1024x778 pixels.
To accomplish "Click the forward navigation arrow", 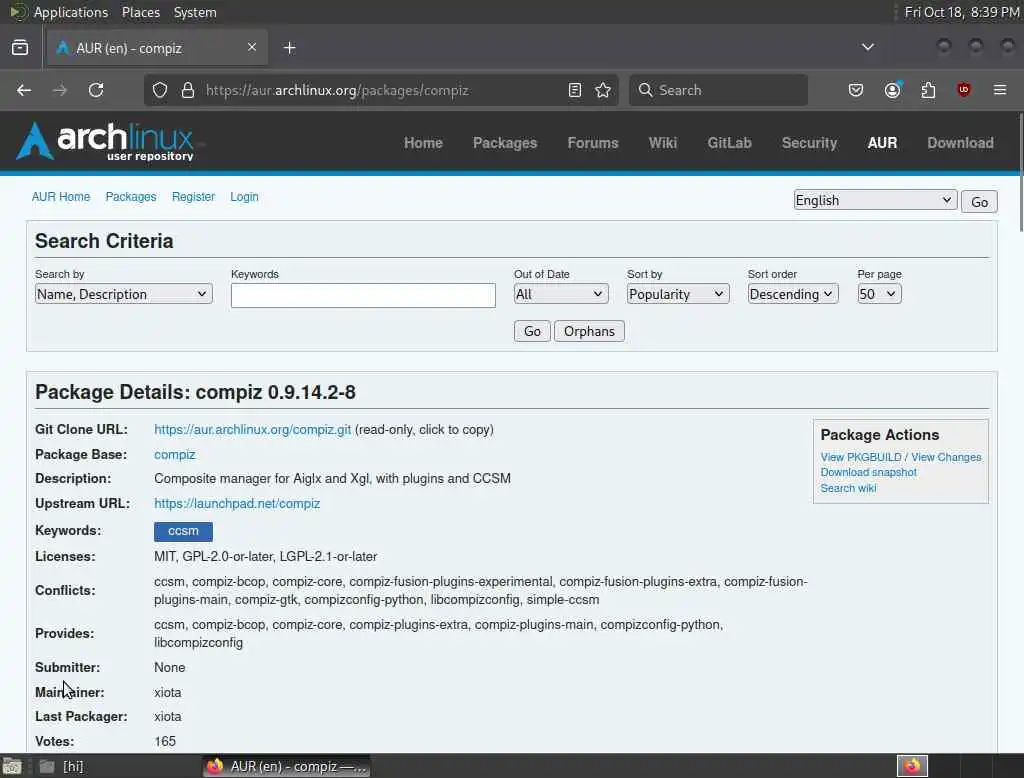I will tap(60, 90).
